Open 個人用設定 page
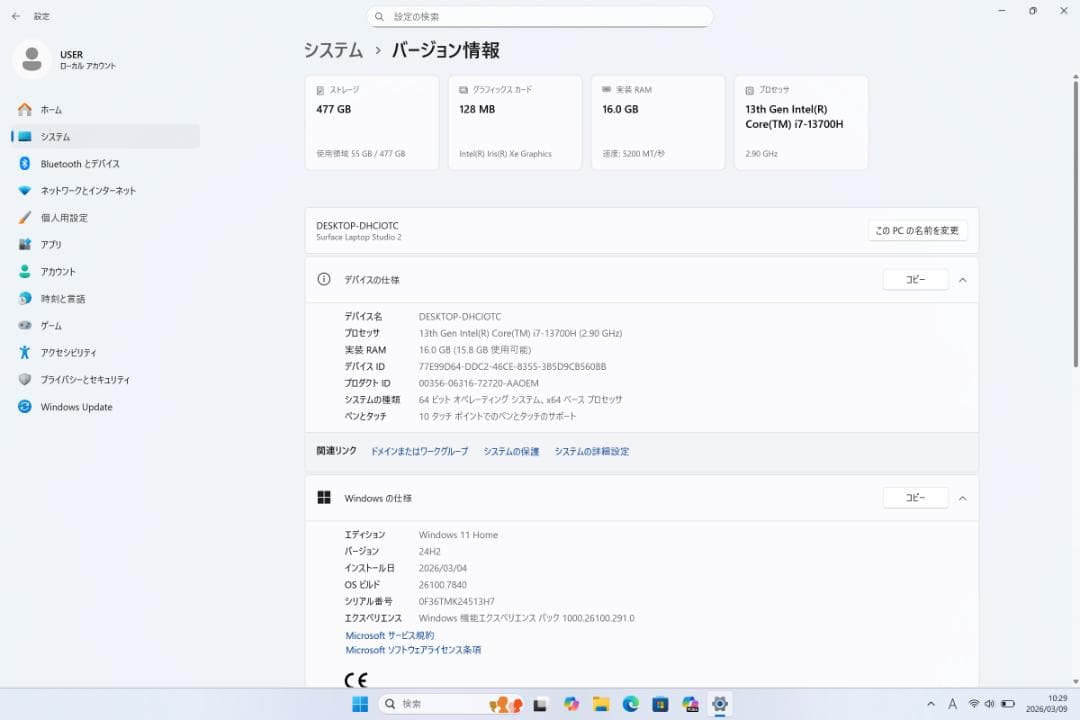Screen dimensions: 1080x720 coord(105,217)
